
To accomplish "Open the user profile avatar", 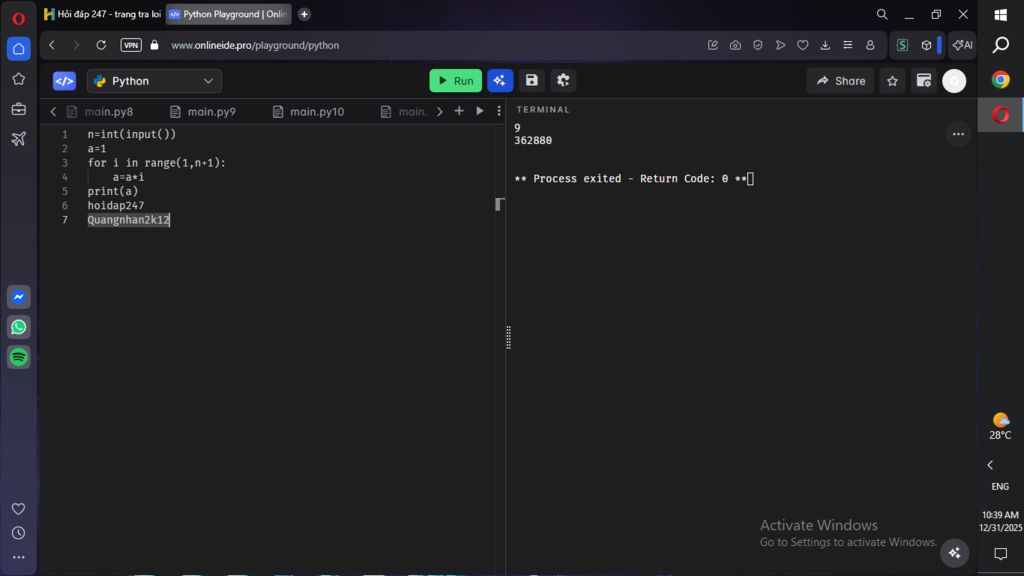I will coord(954,81).
